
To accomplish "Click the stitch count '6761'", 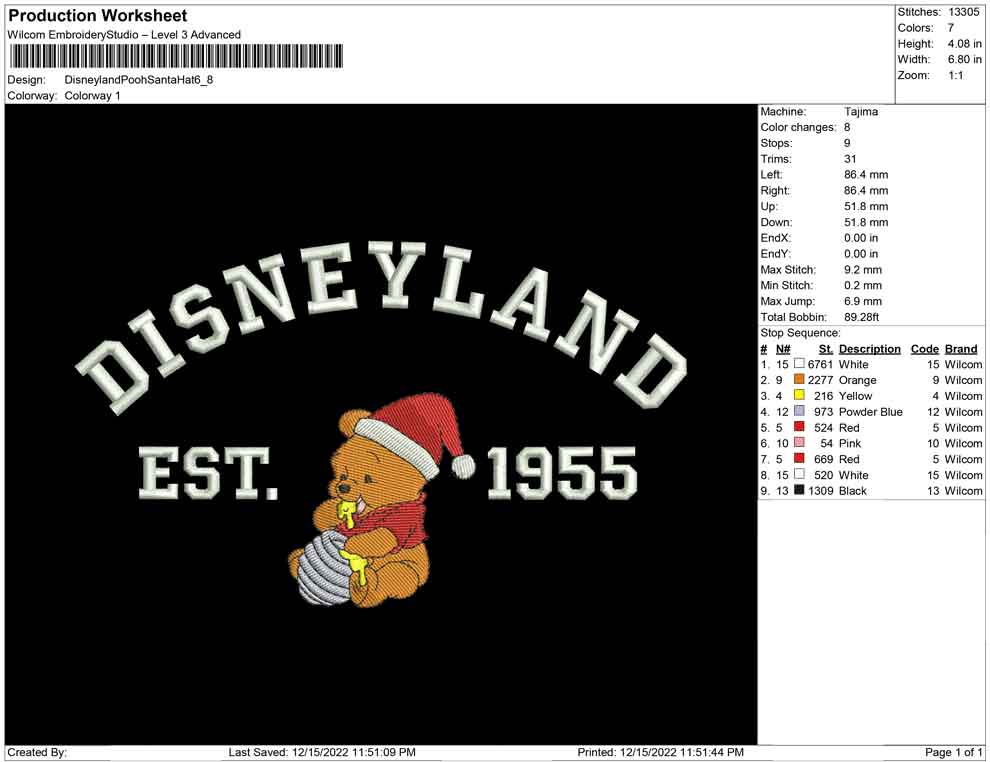I will 820,364.
